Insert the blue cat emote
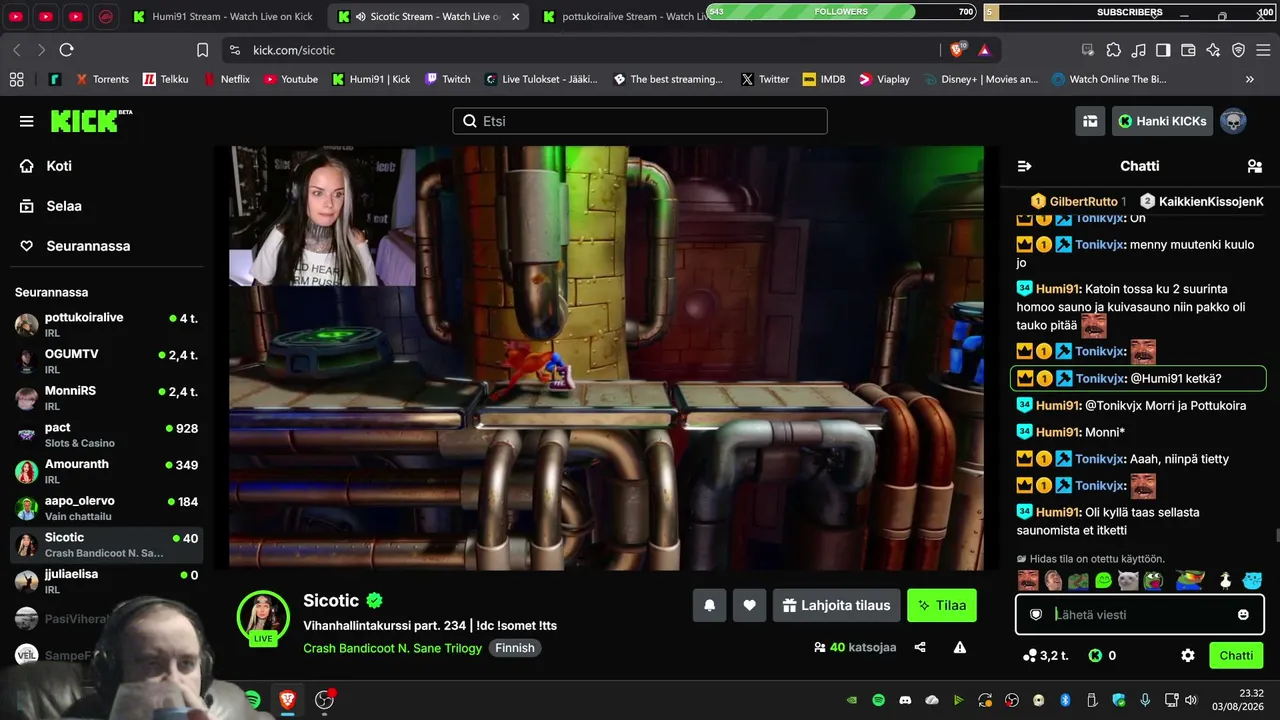 point(1252,580)
